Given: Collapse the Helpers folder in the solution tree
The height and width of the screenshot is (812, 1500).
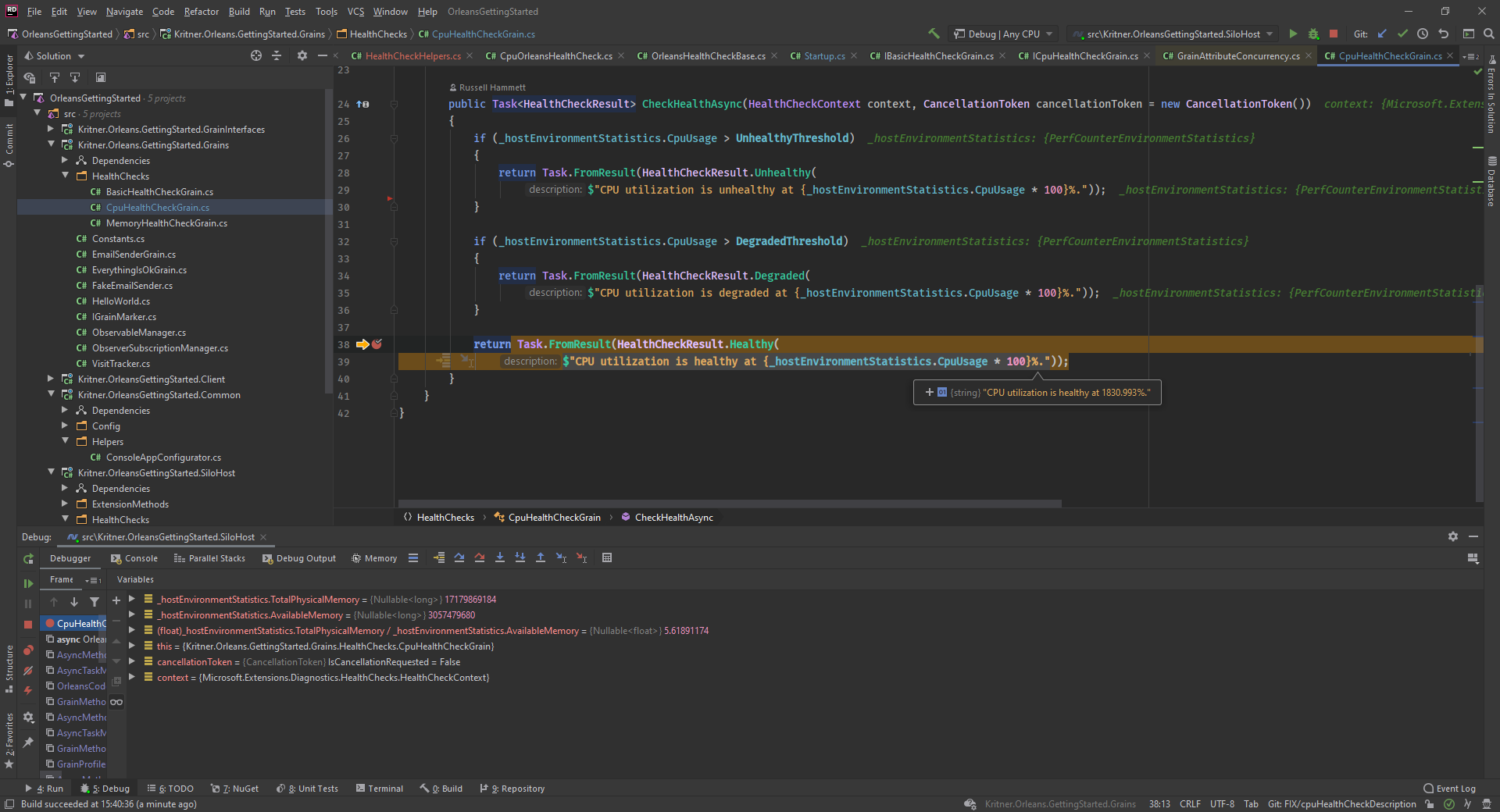Looking at the screenshot, I should coord(66,441).
